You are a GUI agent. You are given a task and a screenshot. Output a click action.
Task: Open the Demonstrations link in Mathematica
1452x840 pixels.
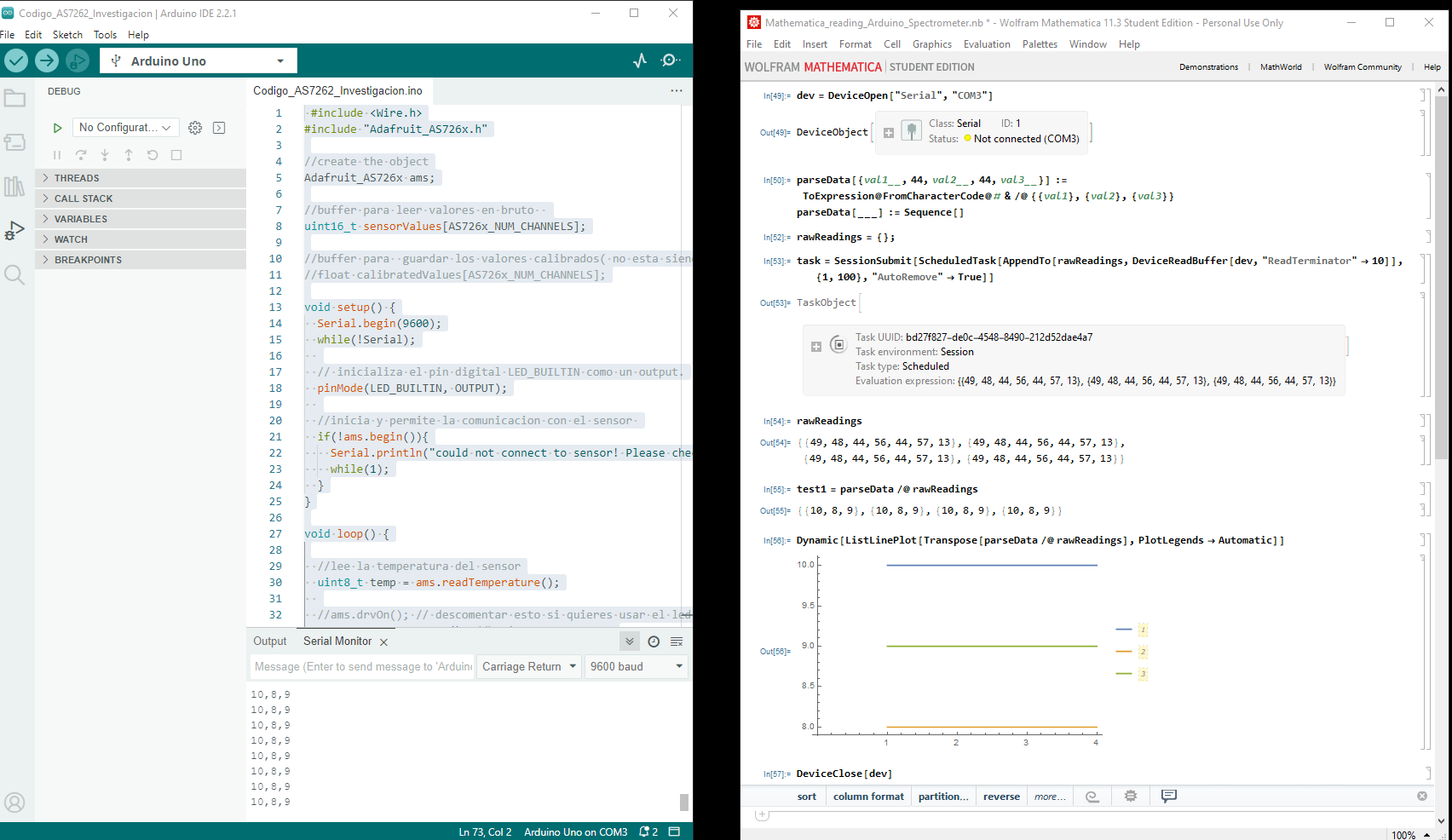pos(1208,67)
